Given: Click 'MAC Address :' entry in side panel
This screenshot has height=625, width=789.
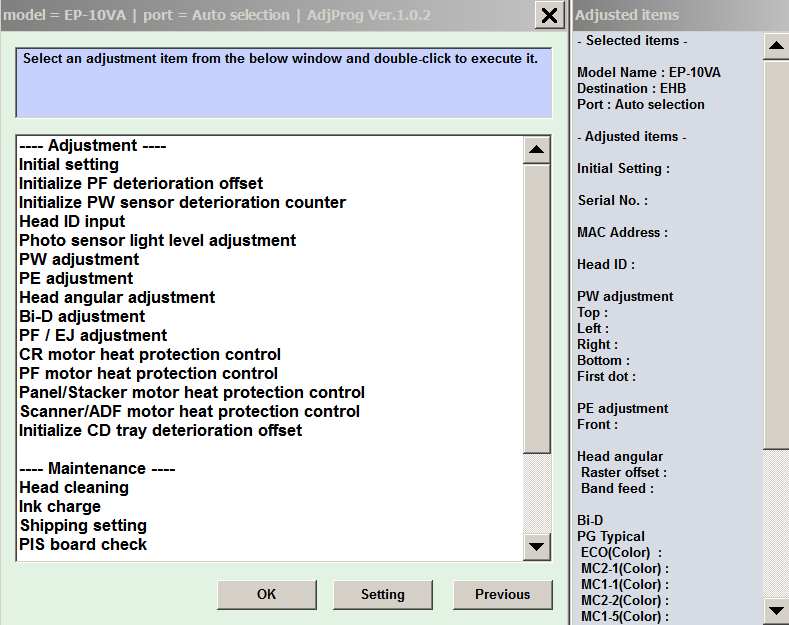Looking at the screenshot, I should point(622,232).
